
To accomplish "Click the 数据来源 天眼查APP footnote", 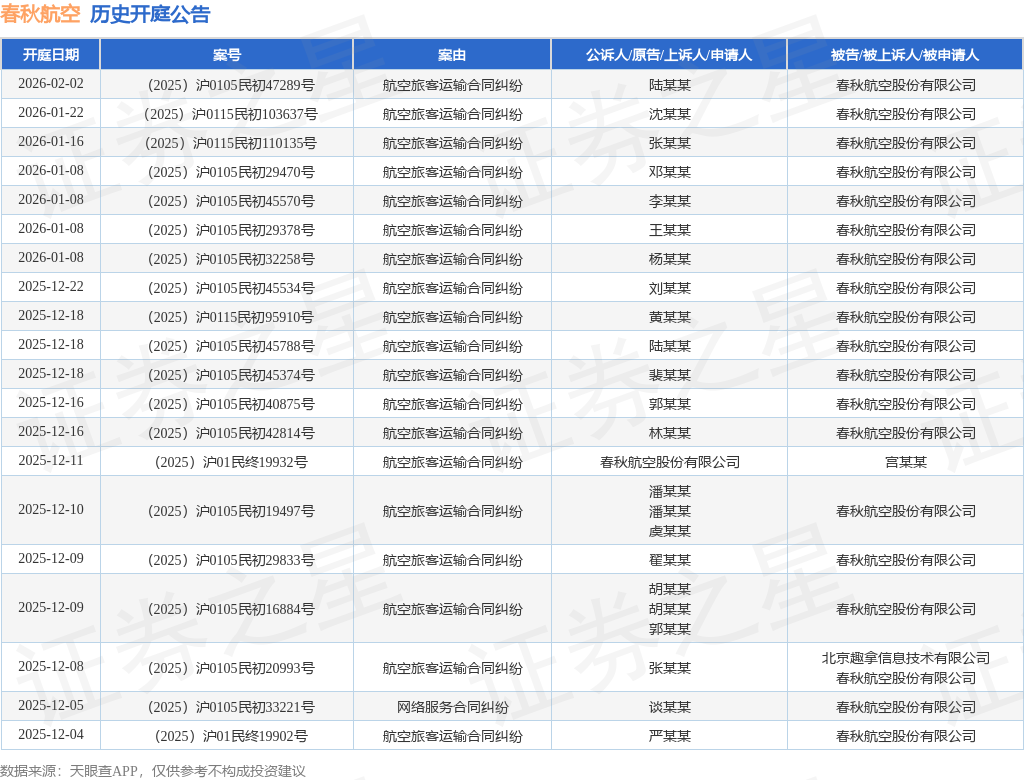I will 153,771.
